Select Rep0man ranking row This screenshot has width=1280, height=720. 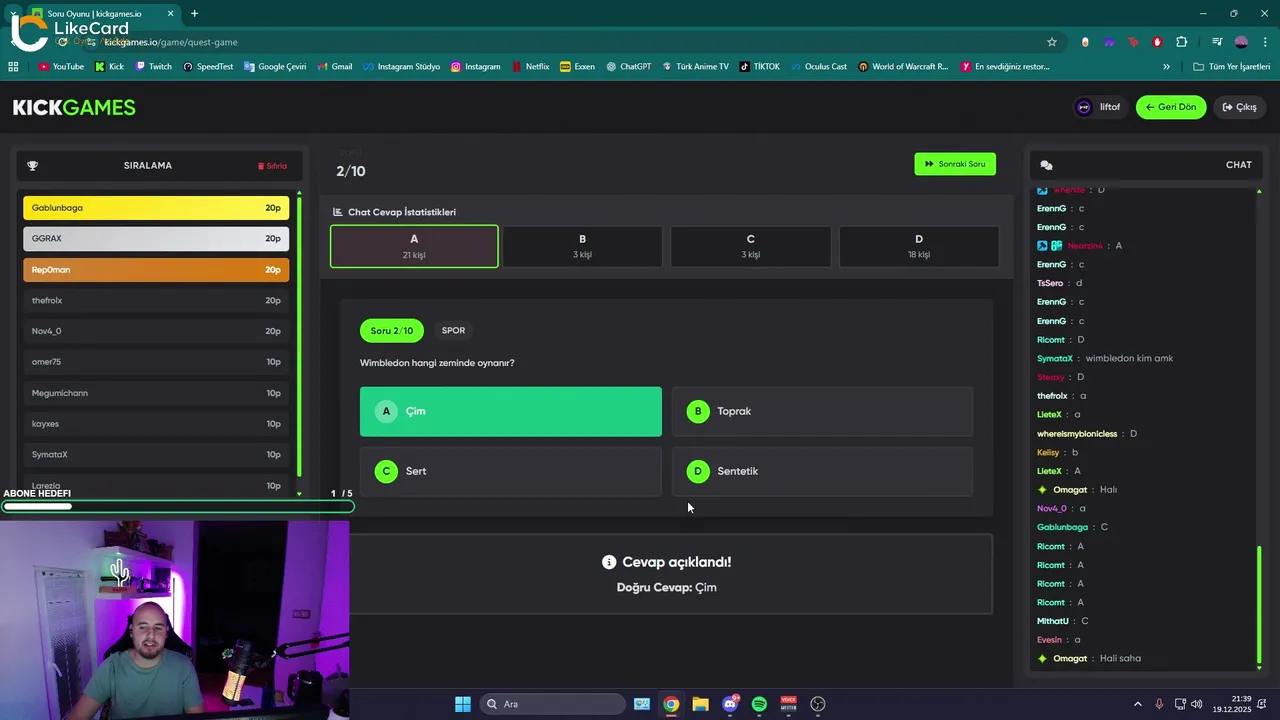156,270
